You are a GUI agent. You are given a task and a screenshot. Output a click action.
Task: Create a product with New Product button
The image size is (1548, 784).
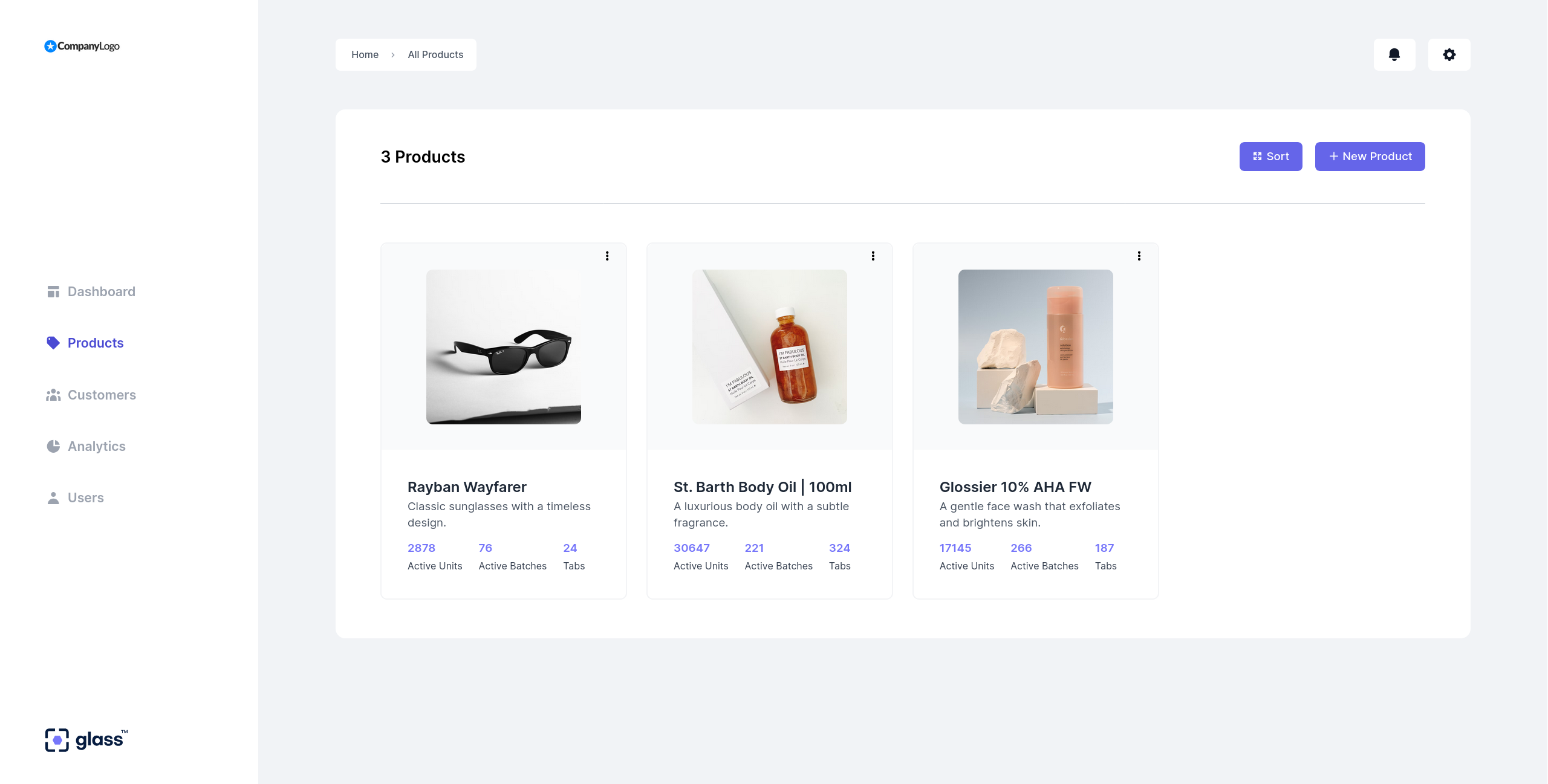point(1370,156)
